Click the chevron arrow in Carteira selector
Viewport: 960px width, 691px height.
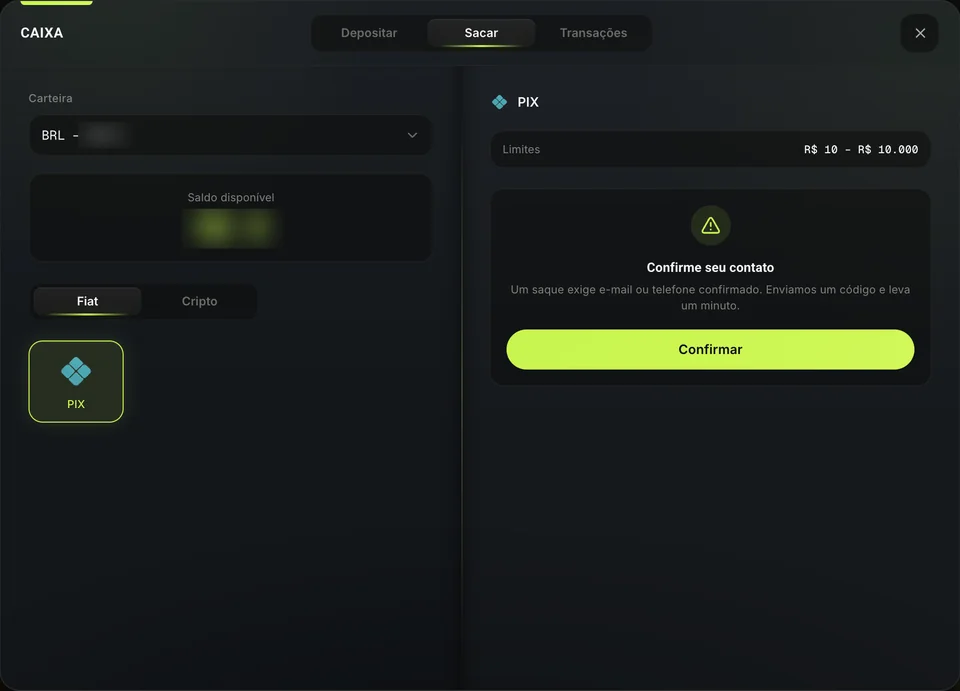412,135
